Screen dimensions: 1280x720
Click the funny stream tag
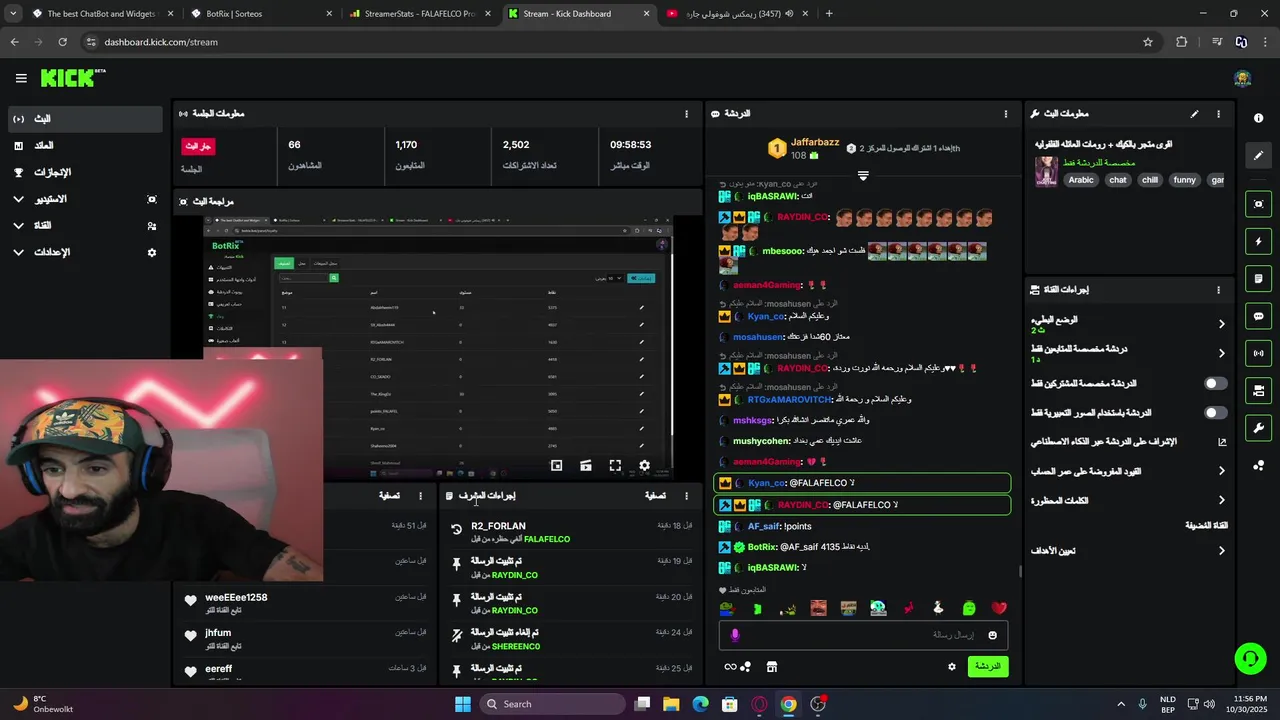(x=1184, y=180)
